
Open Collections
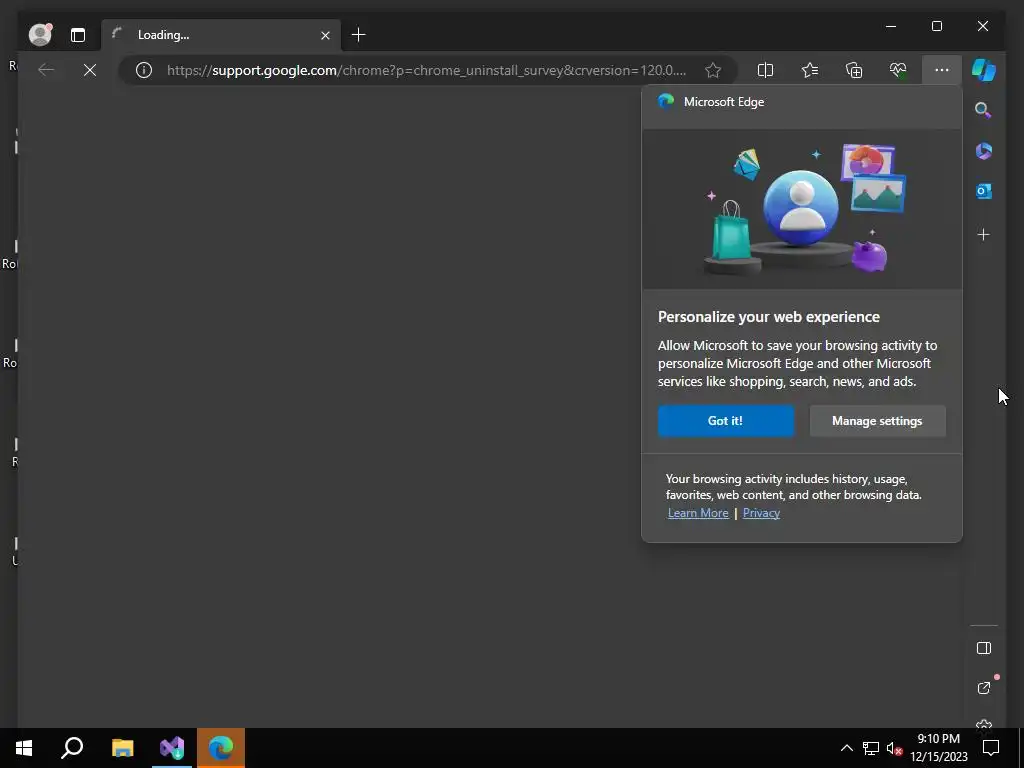tap(854, 70)
